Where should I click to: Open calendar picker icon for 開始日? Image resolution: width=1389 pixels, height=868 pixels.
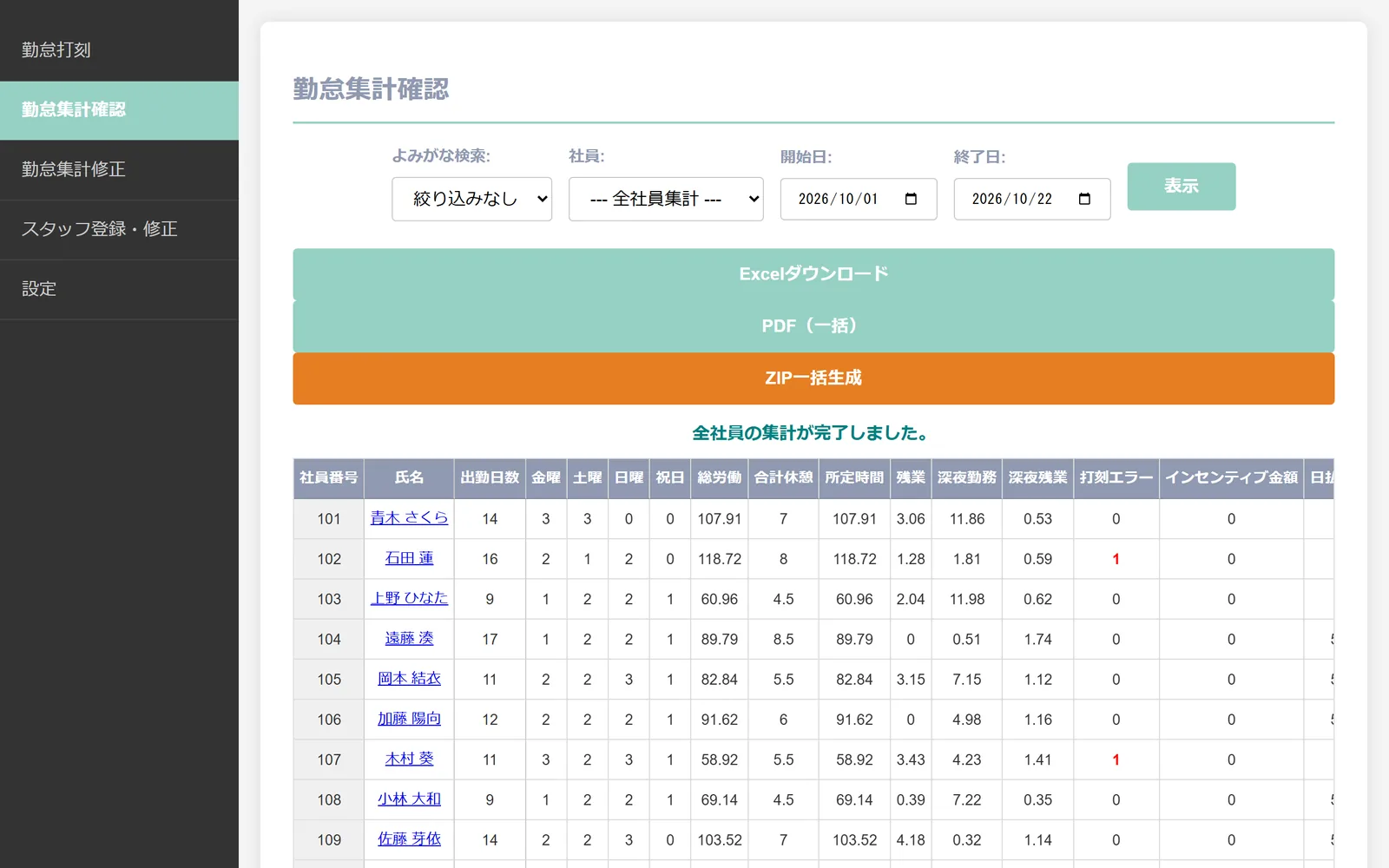coord(911,199)
